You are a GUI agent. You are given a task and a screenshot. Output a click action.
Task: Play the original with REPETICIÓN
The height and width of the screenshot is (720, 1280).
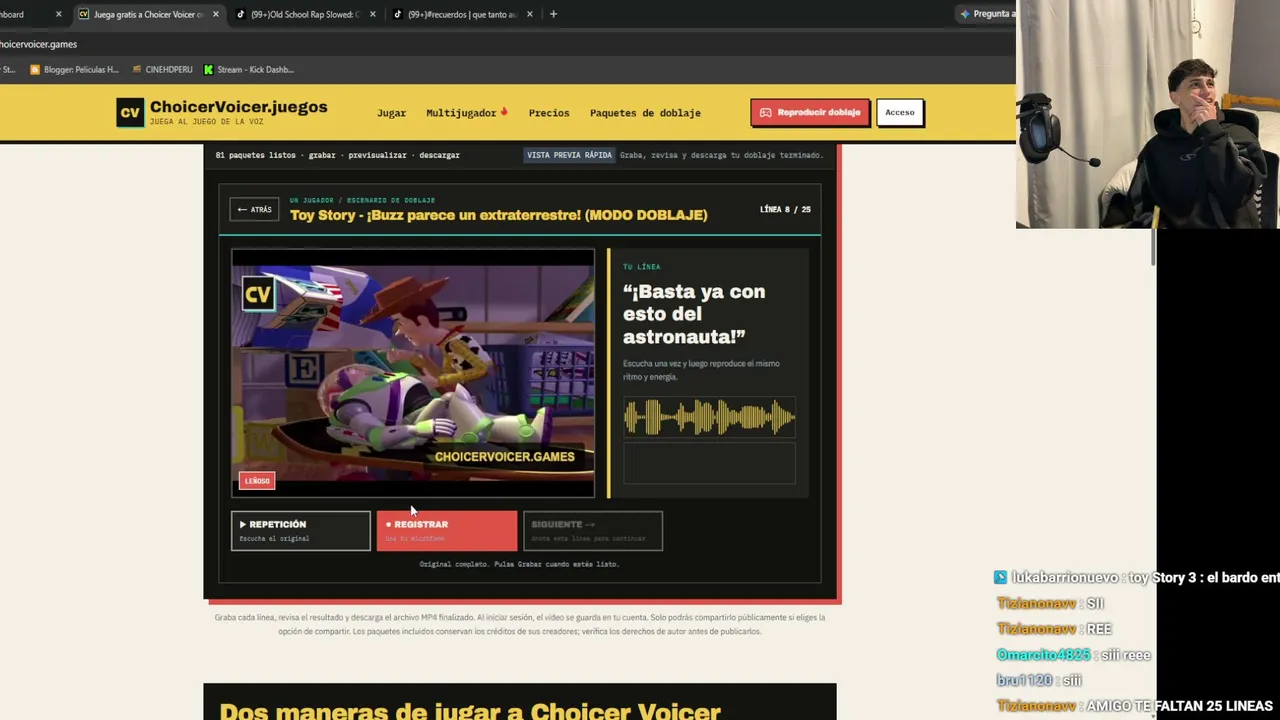(x=300, y=530)
